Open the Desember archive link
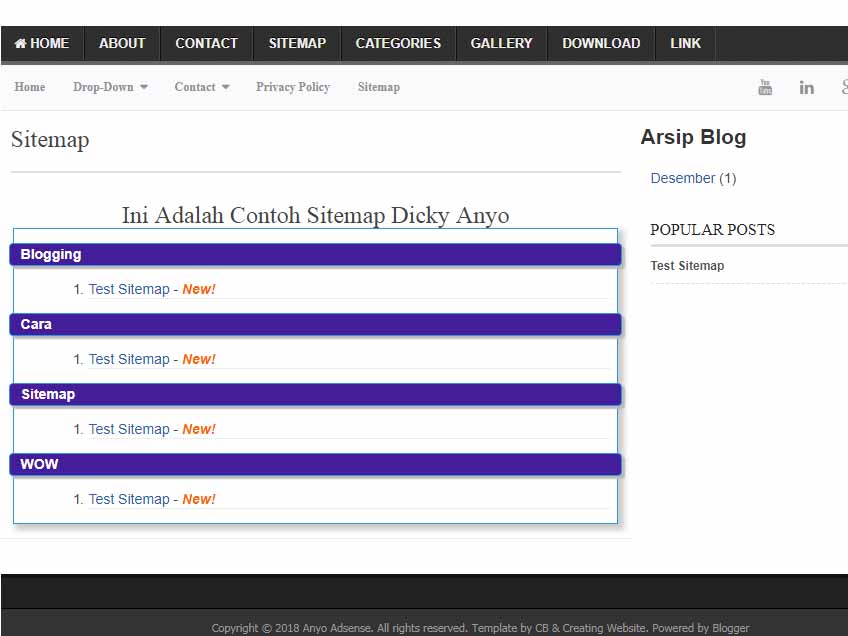The image size is (848, 636). 682,178
